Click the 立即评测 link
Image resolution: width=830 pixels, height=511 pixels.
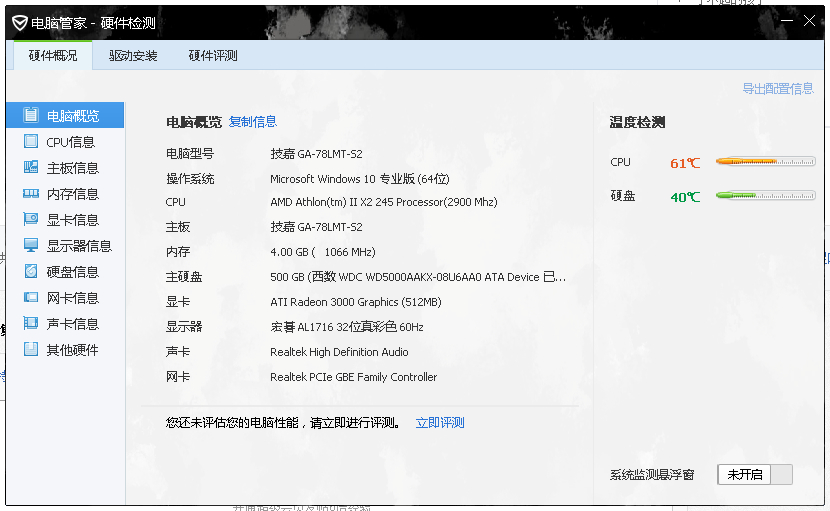(440, 423)
